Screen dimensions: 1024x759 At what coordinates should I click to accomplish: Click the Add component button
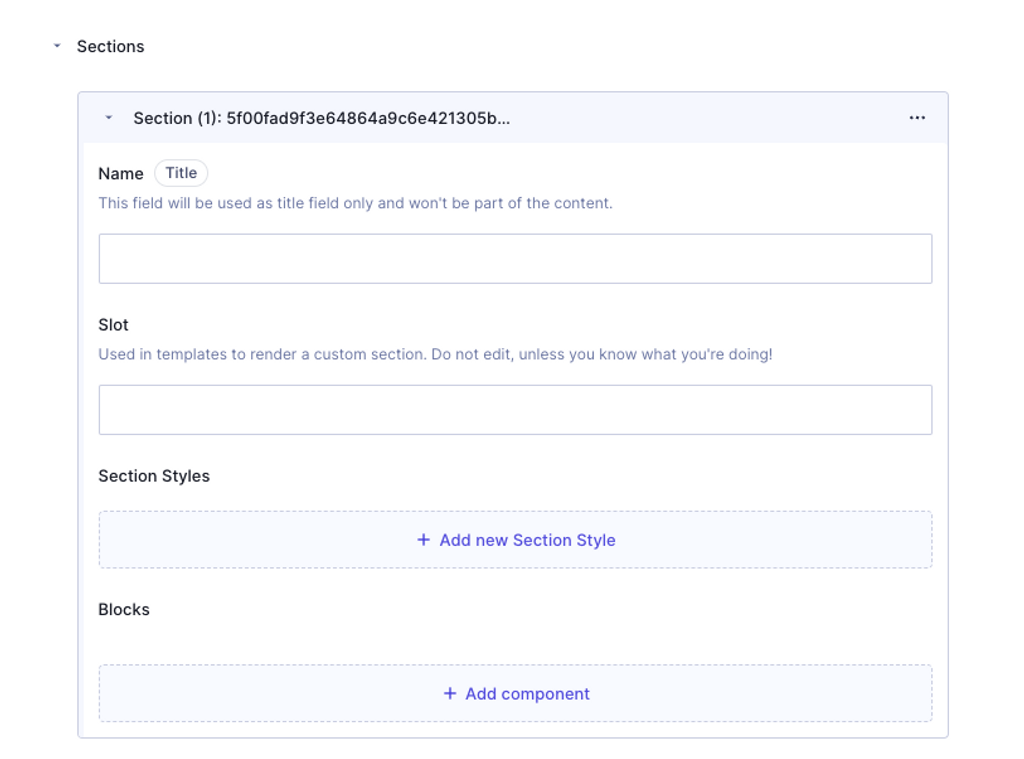tap(515, 693)
